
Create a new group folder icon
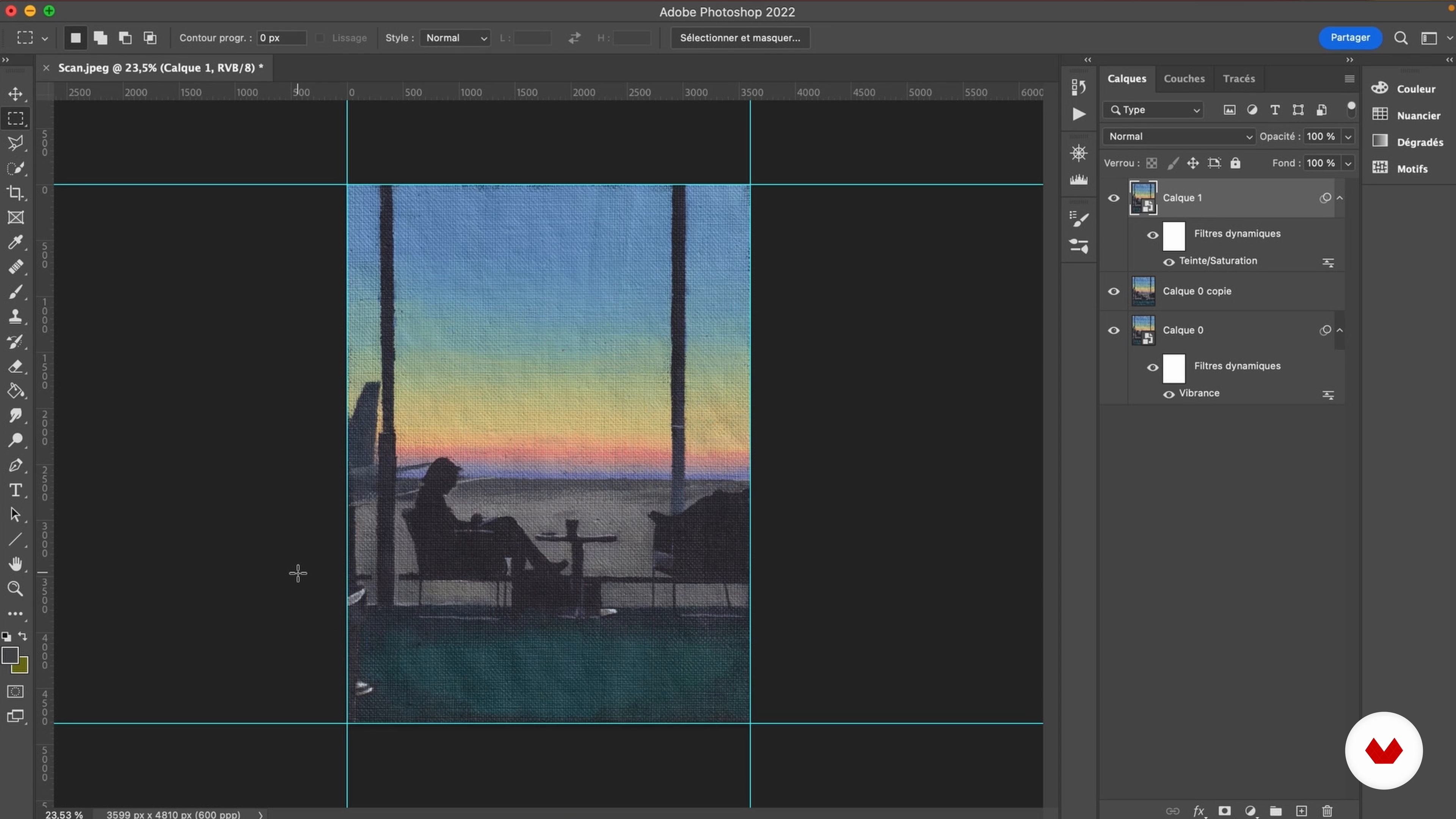1276,811
